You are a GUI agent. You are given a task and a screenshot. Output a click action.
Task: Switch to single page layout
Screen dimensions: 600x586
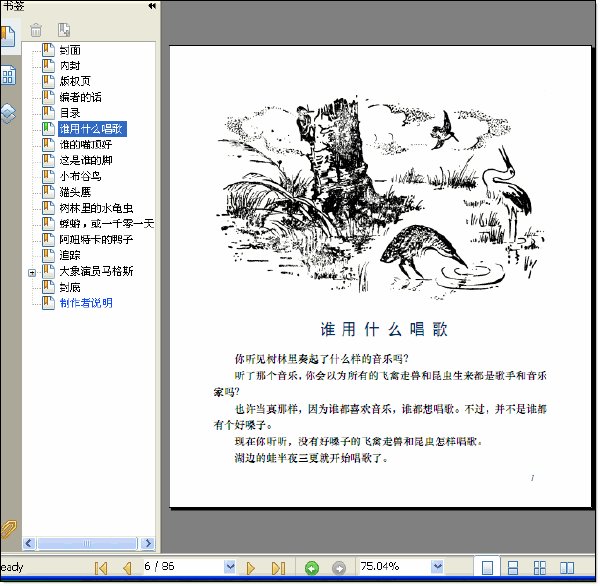pyautogui.click(x=487, y=568)
